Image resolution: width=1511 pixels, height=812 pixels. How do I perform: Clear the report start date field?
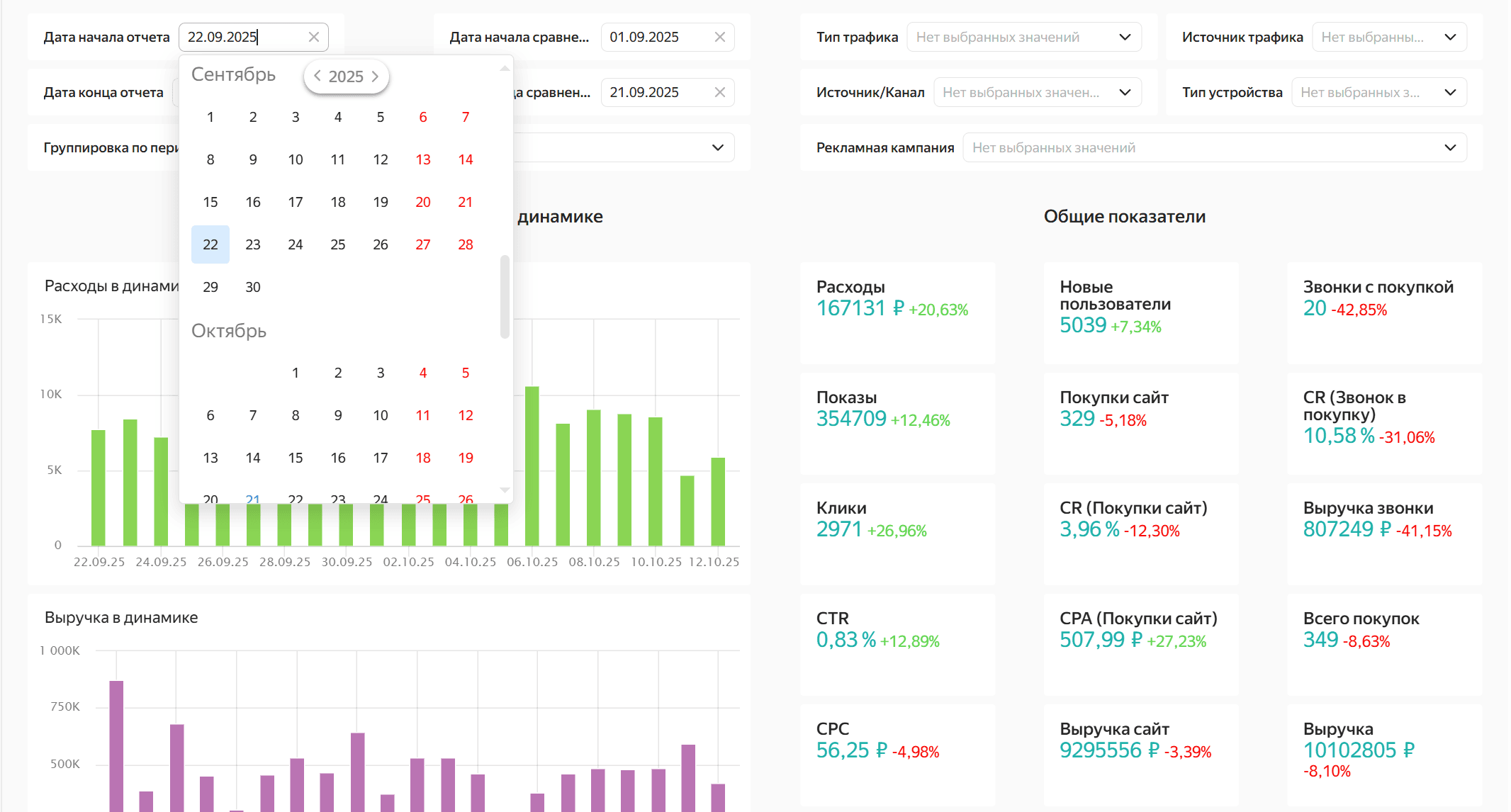pos(314,37)
